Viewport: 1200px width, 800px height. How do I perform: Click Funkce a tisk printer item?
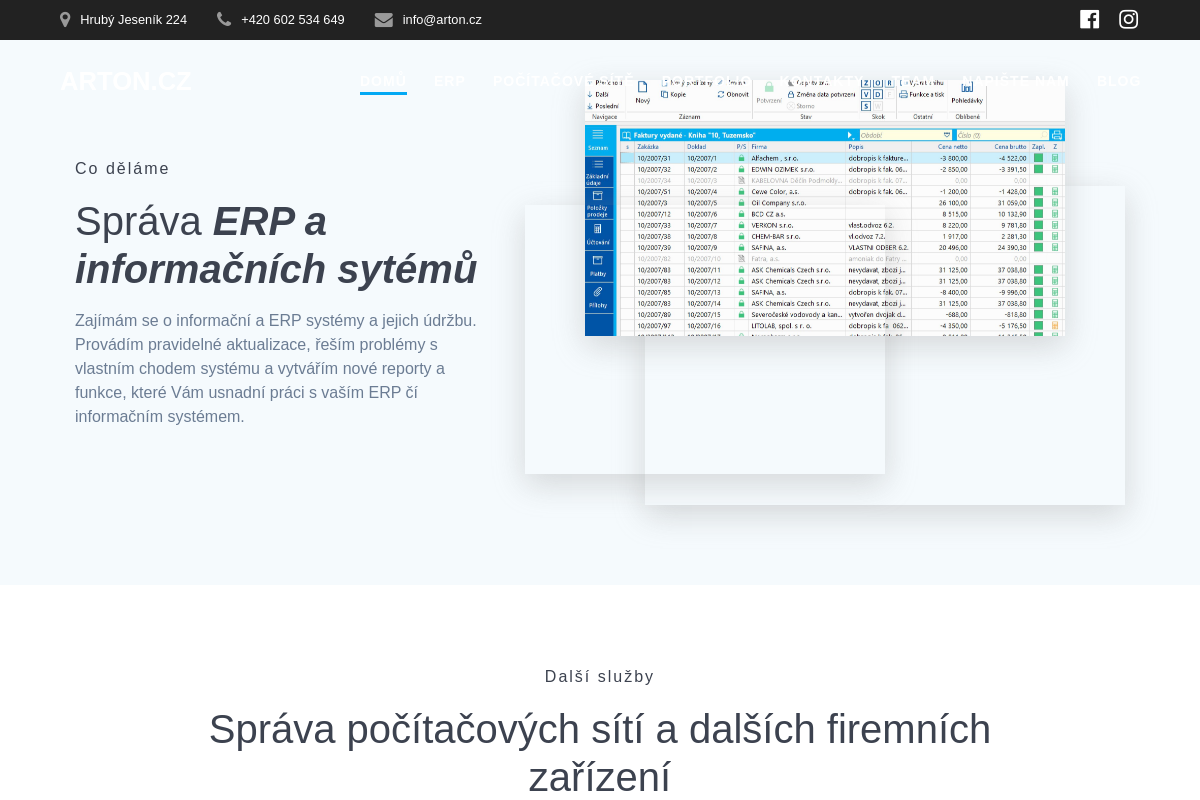(921, 94)
